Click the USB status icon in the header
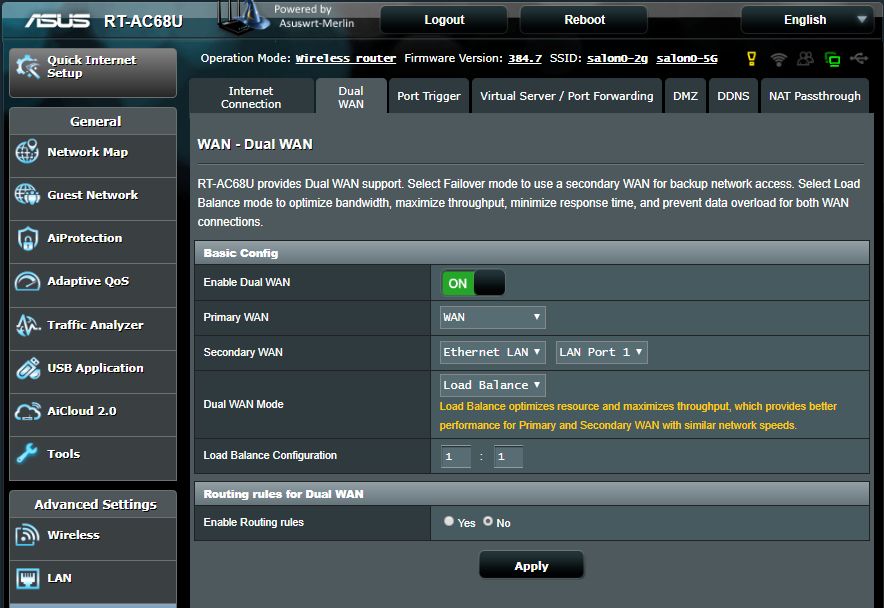The height and width of the screenshot is (608, 884). [859, 58]
